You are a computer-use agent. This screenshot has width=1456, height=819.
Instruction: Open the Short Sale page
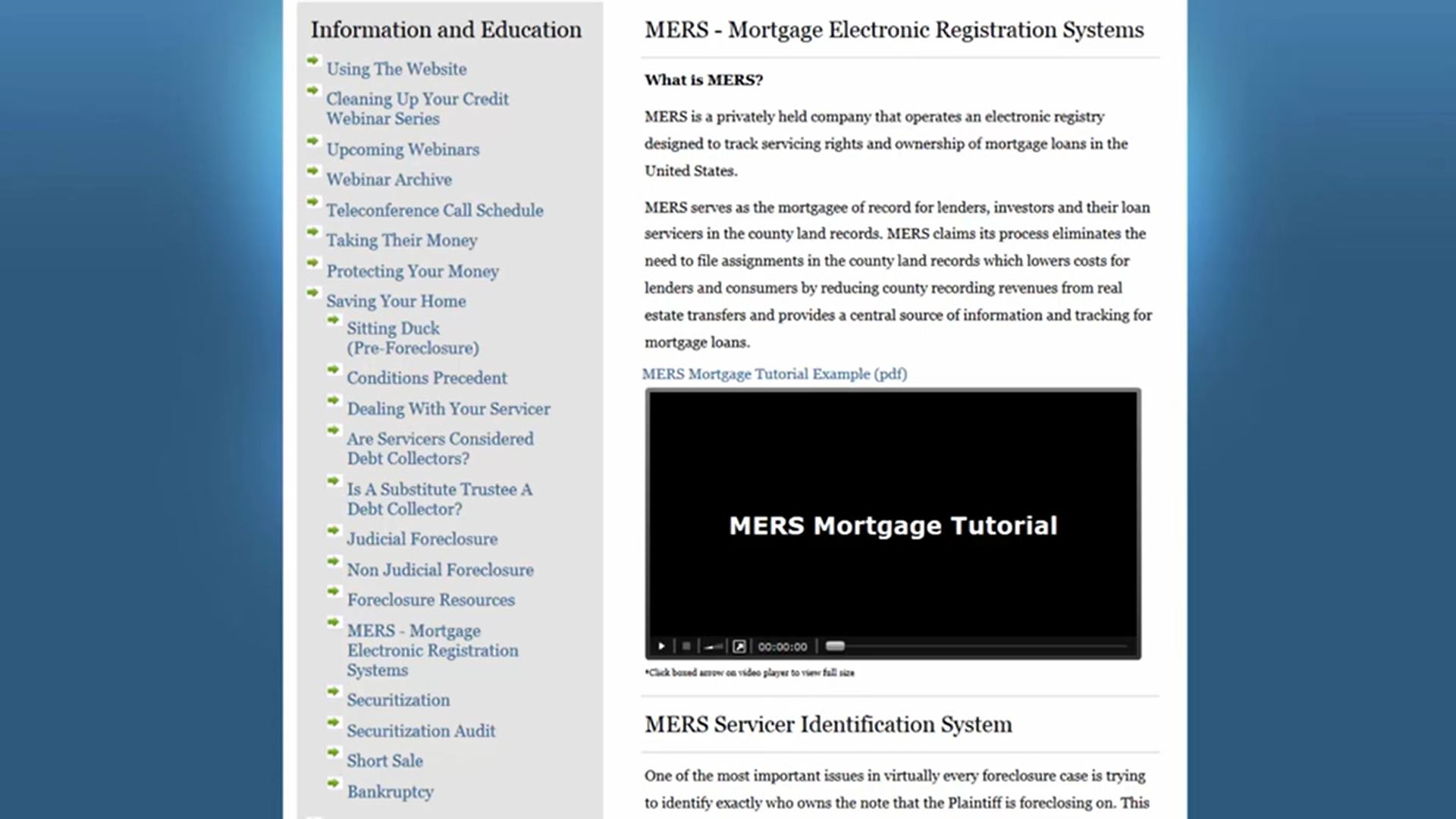tap(384, 761)
